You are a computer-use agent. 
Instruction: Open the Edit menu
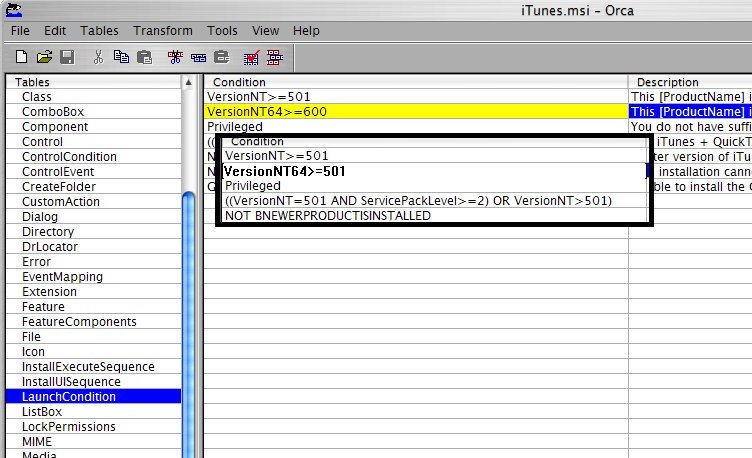[x=55, y=31]
